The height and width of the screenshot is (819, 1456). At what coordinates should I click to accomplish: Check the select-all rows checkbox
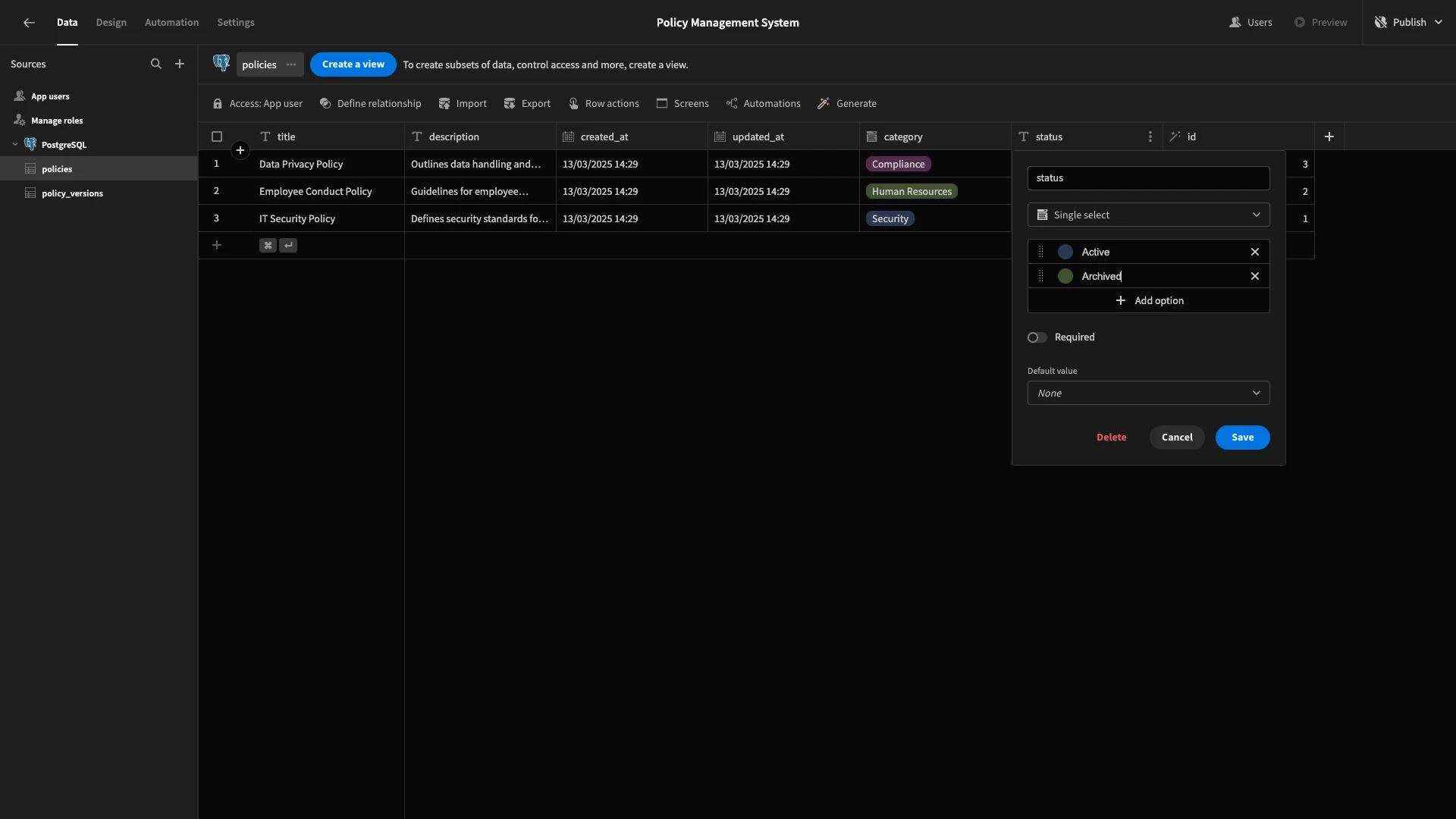[x=217, y=136]
